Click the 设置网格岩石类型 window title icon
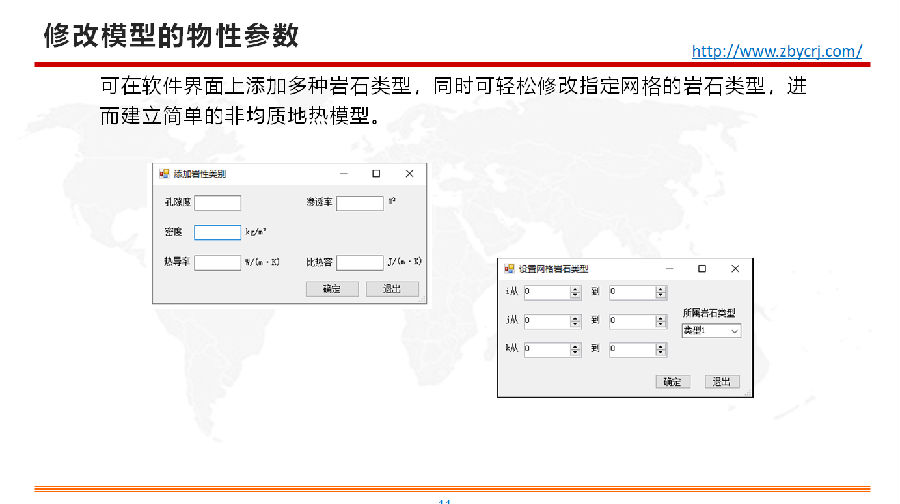This screenshot has width=900, height=504. 509,269
